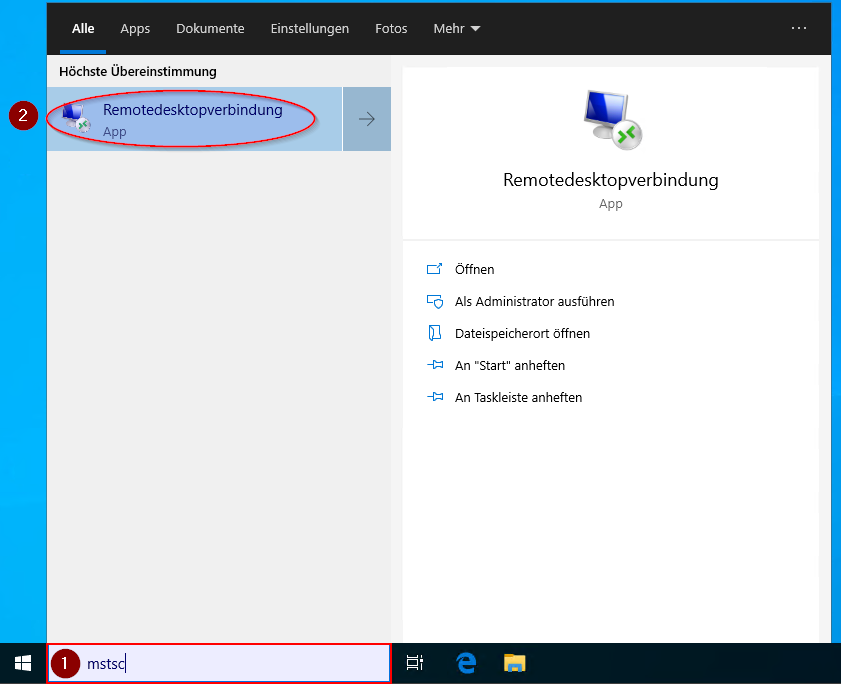Click the large Remotedesktopverbindung icon in preview
The image size is (841, 684).
click(610, 120)
